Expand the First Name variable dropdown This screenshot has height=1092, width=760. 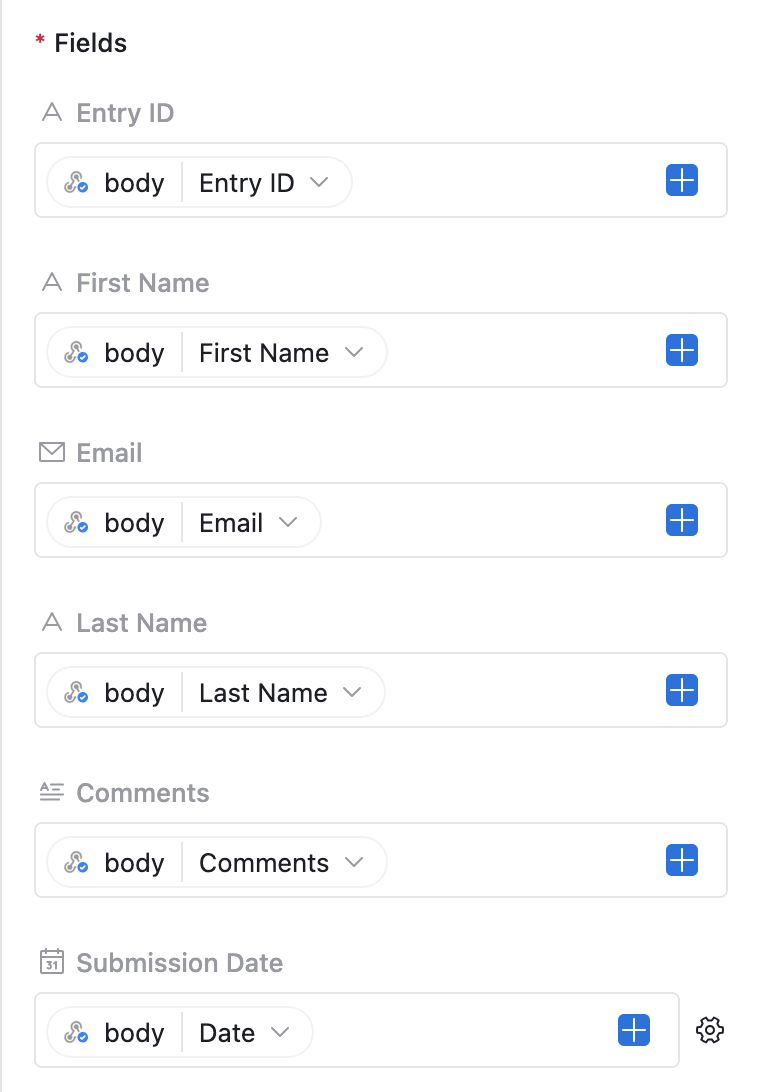pos(353,353)
